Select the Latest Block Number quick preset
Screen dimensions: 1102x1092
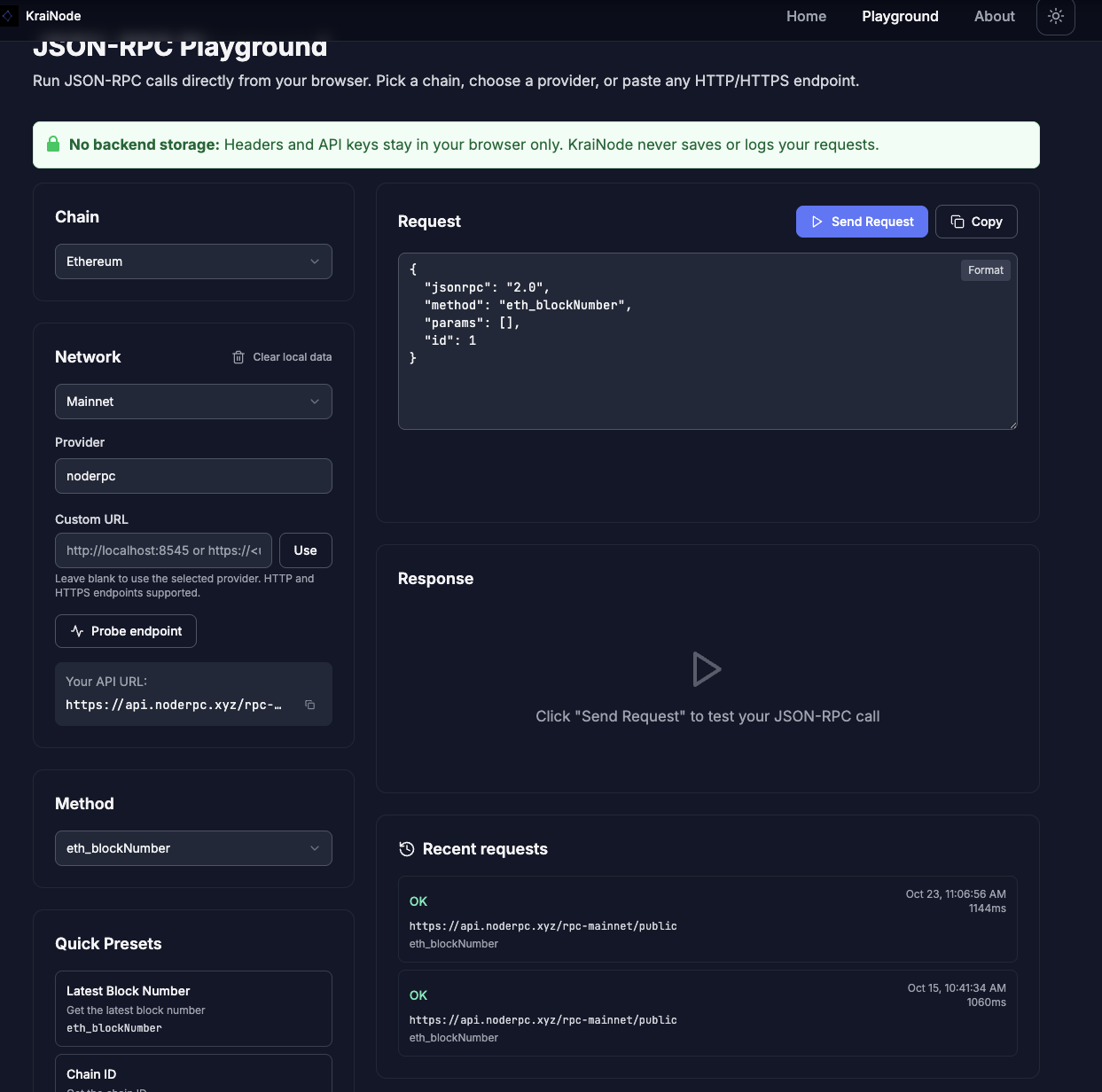tap(193, 1008)
